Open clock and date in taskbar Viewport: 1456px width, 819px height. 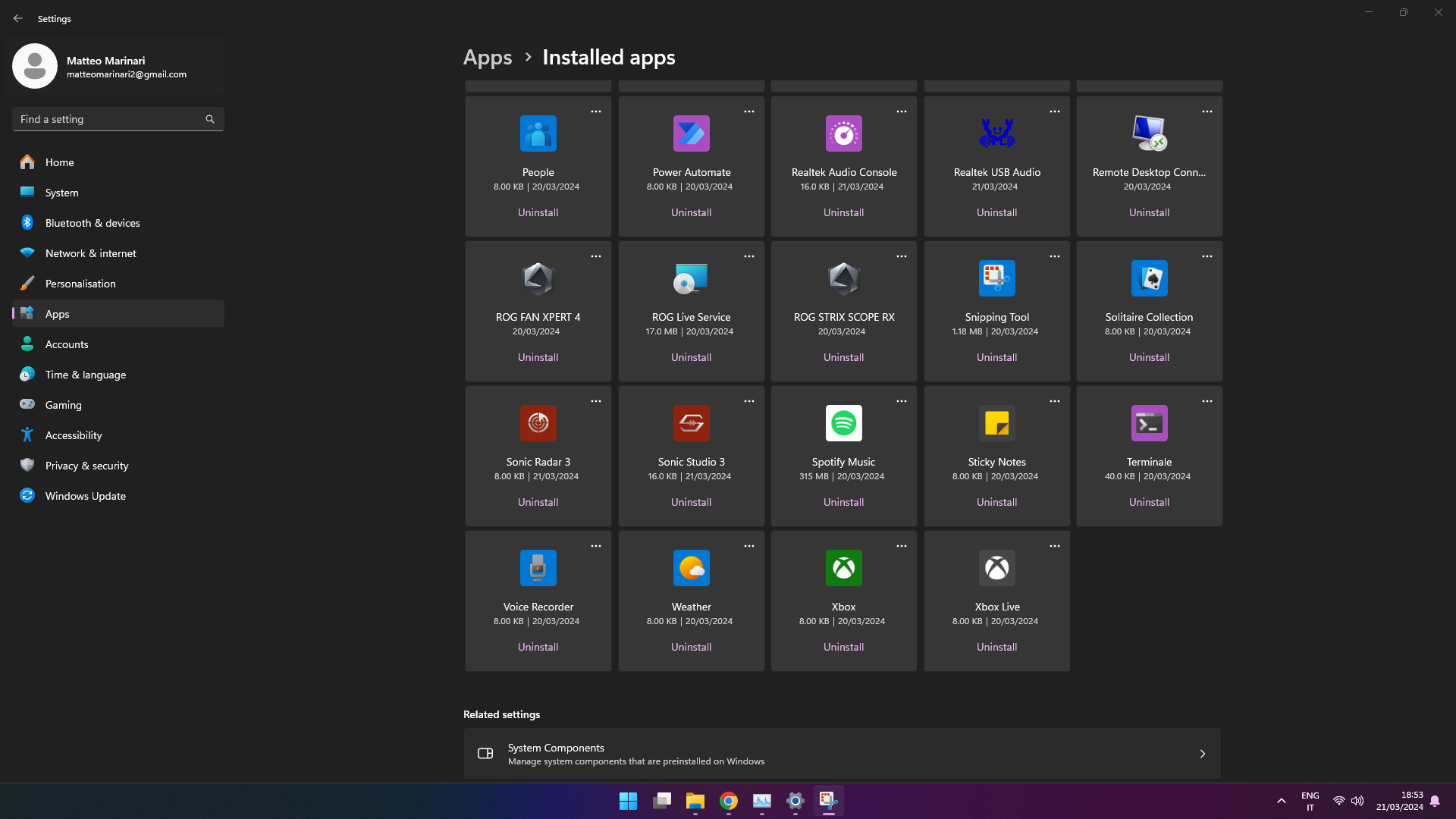click(1400, 801)
